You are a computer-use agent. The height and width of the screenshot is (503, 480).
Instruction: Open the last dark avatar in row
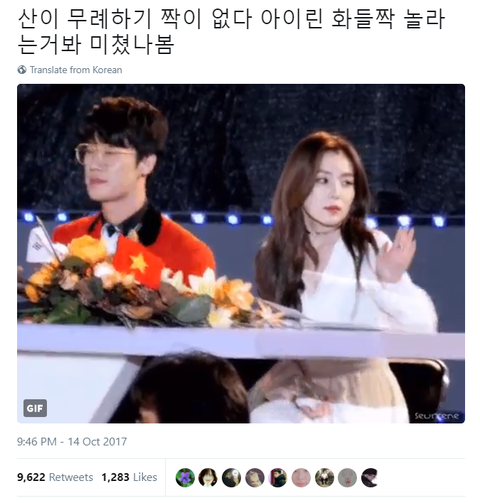point(370,477)
